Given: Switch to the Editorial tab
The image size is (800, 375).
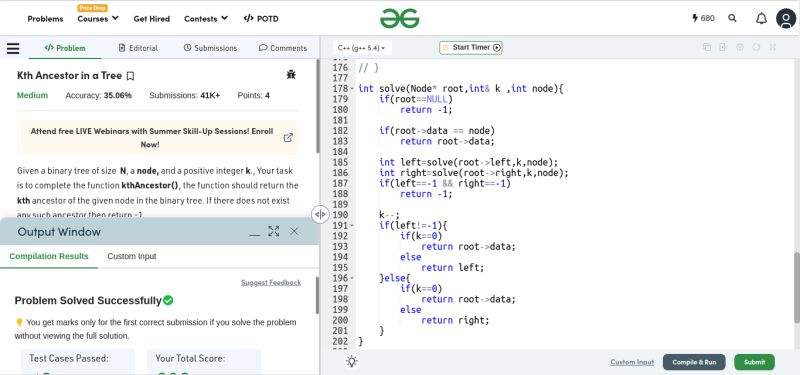Looking at the screenshot, I should 138,48.
